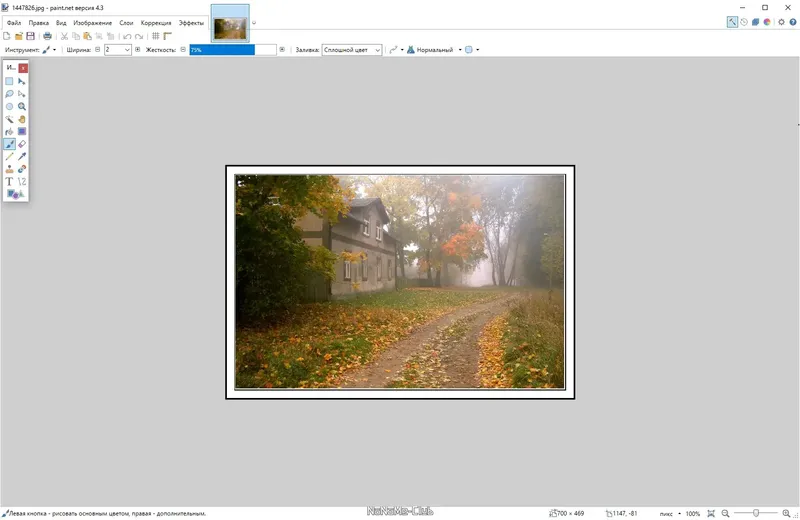
Task: Toggle the Tools window visibility
Action: pos(732,22)
